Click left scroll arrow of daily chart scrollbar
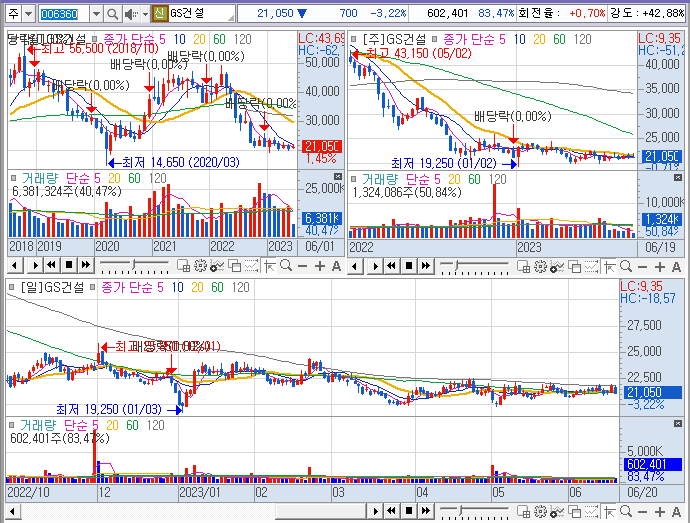The image size is (690, 523). click(x=12, y=511)
